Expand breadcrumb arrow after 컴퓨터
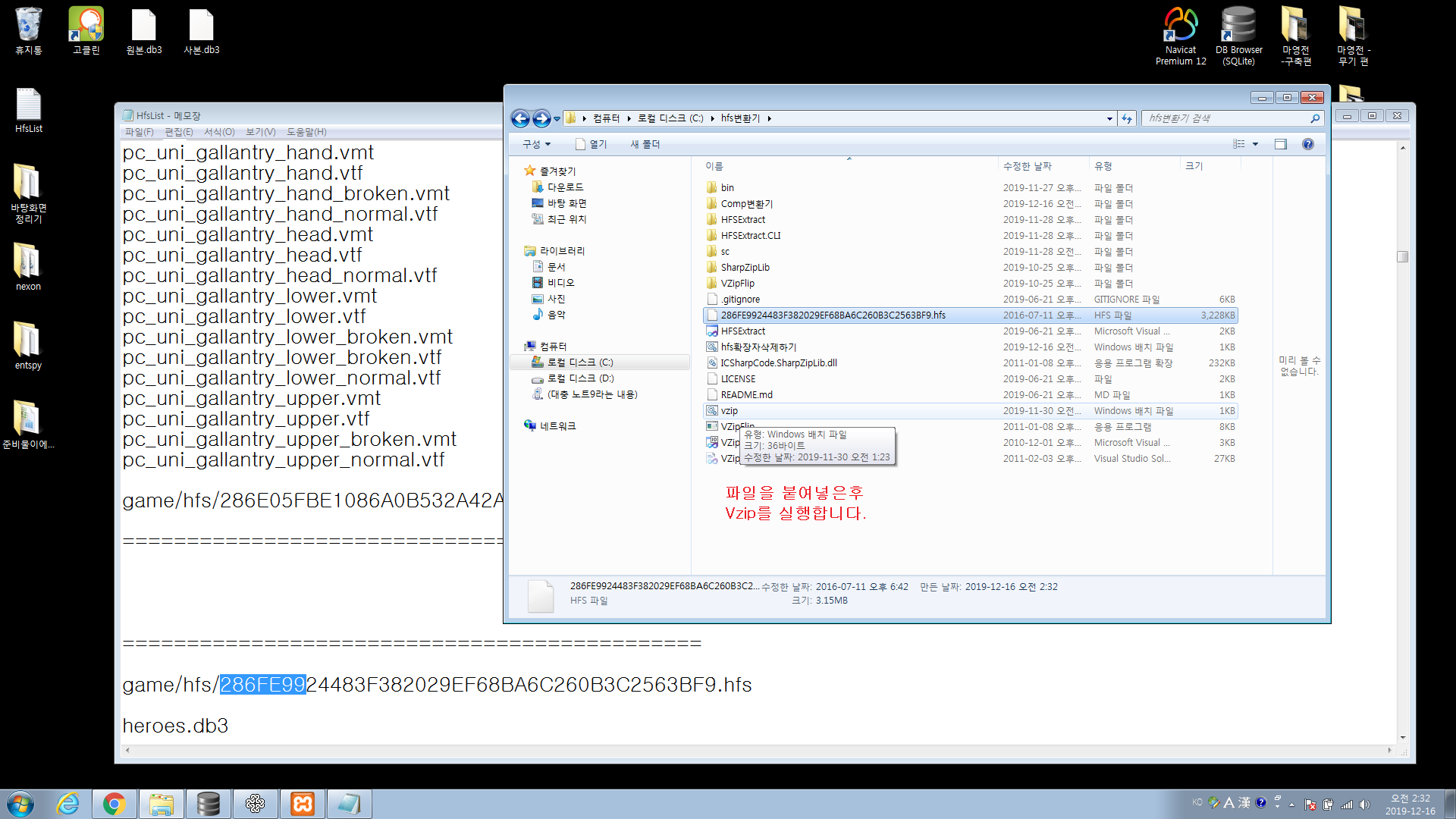The width and height of the screenshot is (1456, 819). [629, 118]
